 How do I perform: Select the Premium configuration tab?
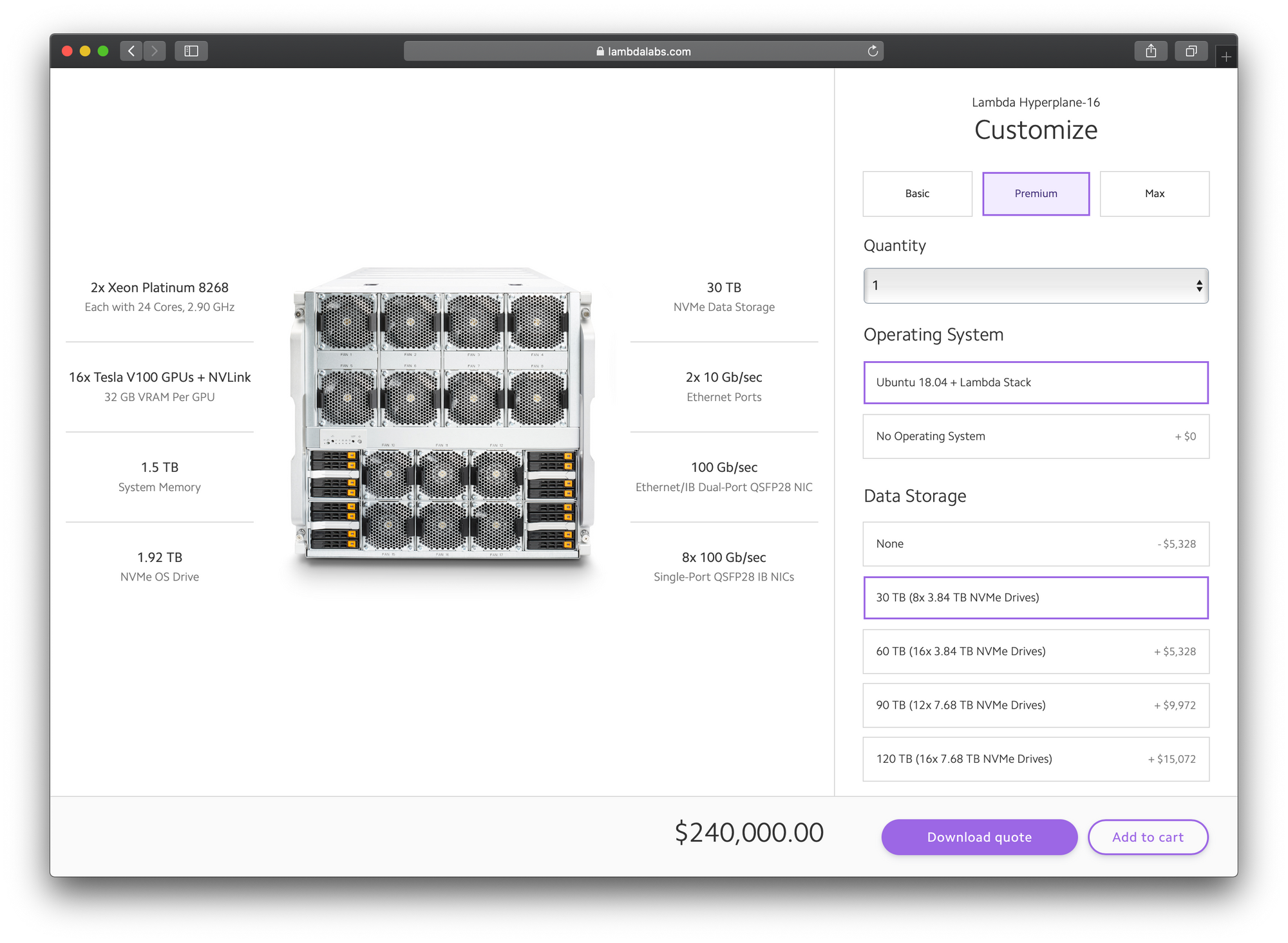1036,194
